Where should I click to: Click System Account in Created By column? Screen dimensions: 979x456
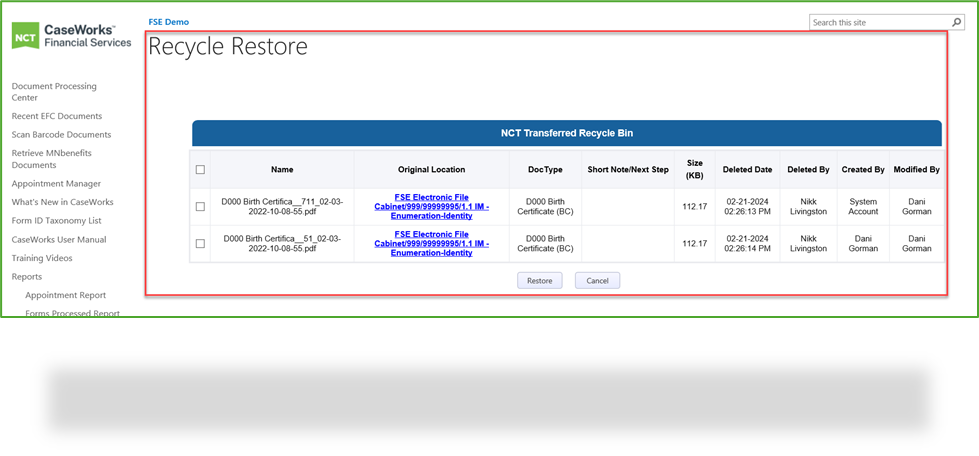click(x=863, y=207)
